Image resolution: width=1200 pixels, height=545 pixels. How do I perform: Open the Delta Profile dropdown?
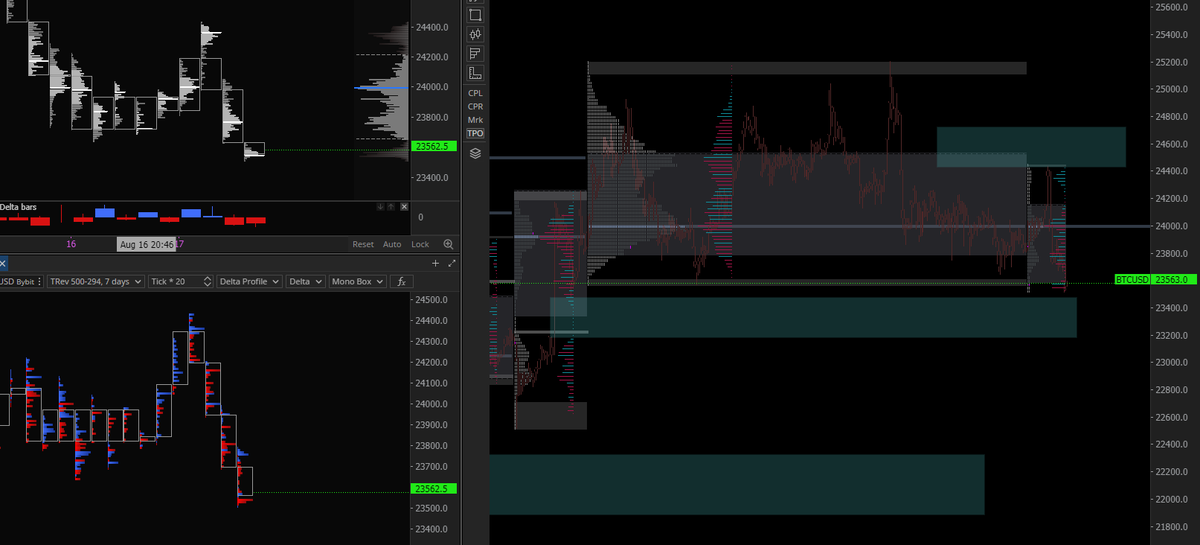tap(250, 282)
